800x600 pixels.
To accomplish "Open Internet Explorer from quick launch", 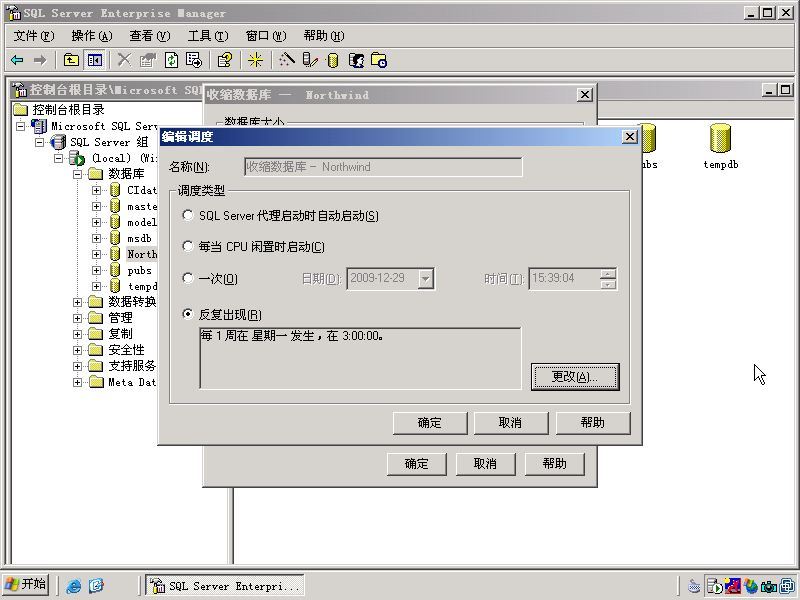I will click(73, 585).
